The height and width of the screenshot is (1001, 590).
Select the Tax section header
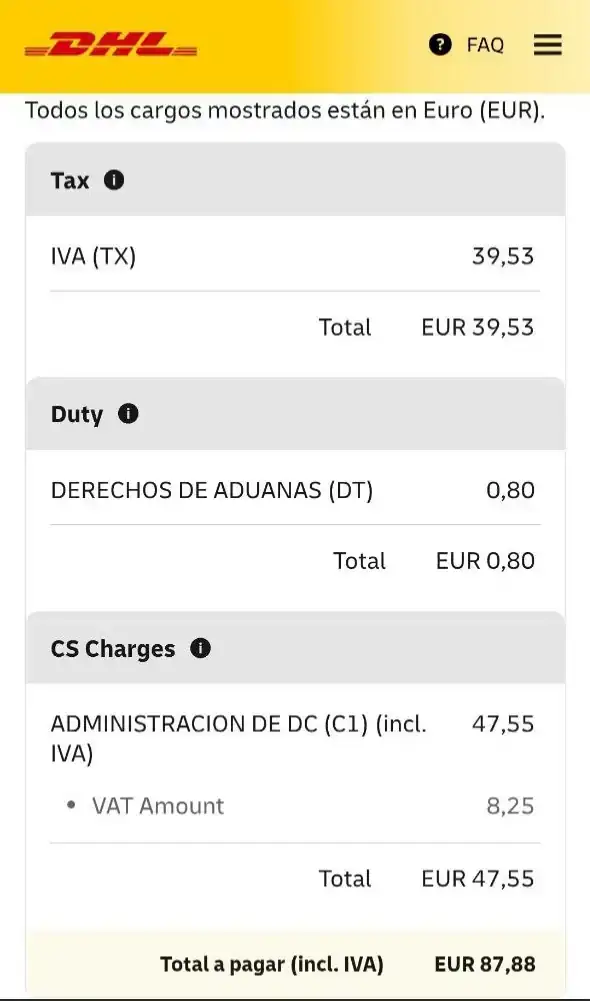295,180
